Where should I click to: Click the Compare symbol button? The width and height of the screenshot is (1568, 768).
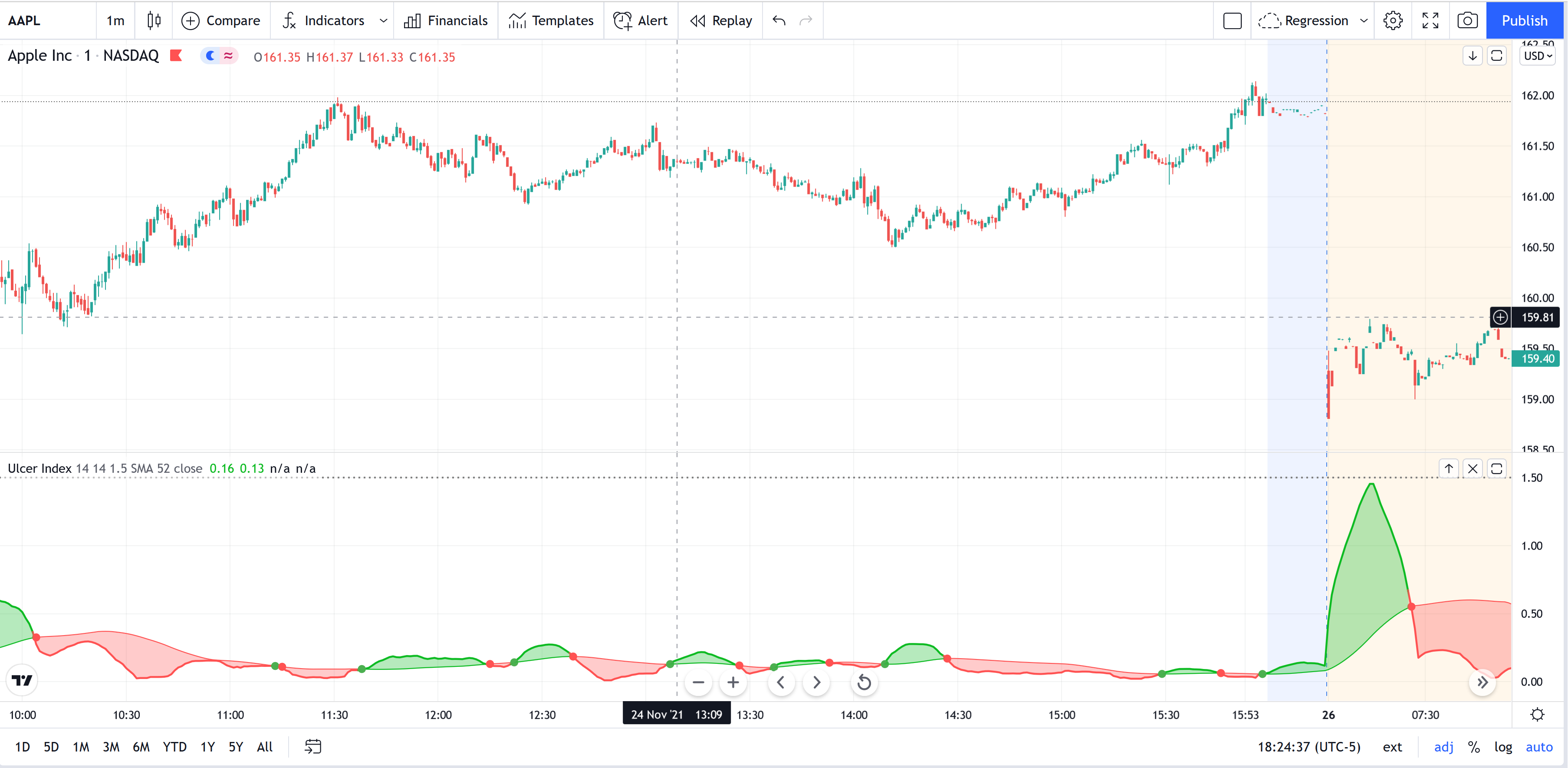point(221,21)
